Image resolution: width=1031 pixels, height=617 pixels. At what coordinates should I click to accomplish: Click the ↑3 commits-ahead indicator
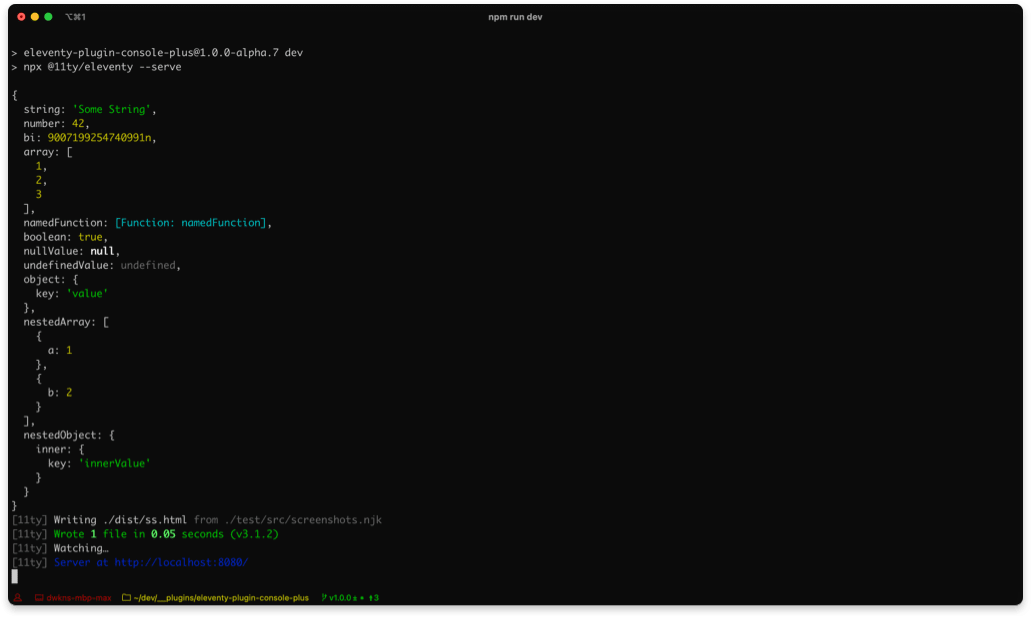[x=373, y=598]
